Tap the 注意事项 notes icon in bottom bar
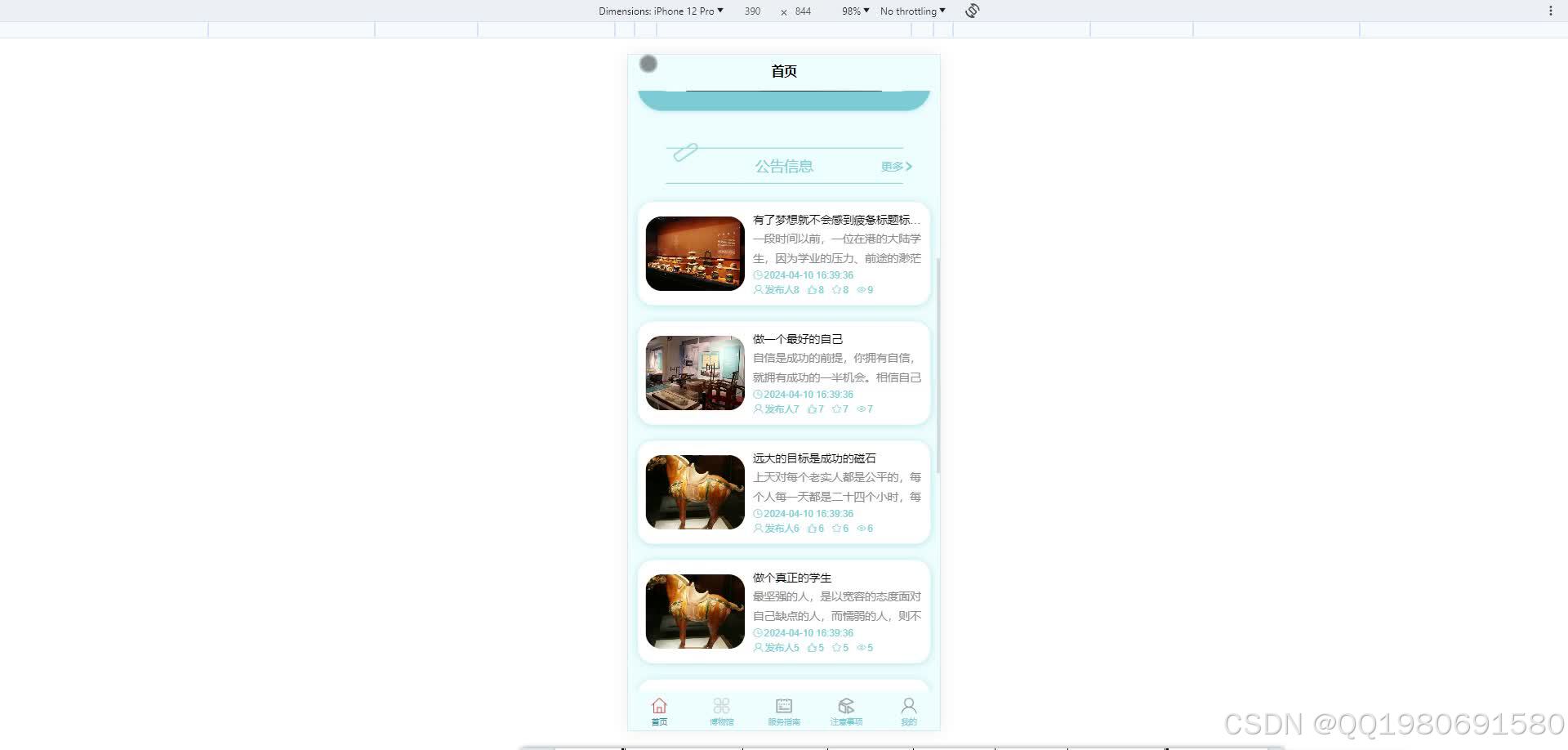The height and width of the screenshot is (750, 1568). click(x=846, y=704)
